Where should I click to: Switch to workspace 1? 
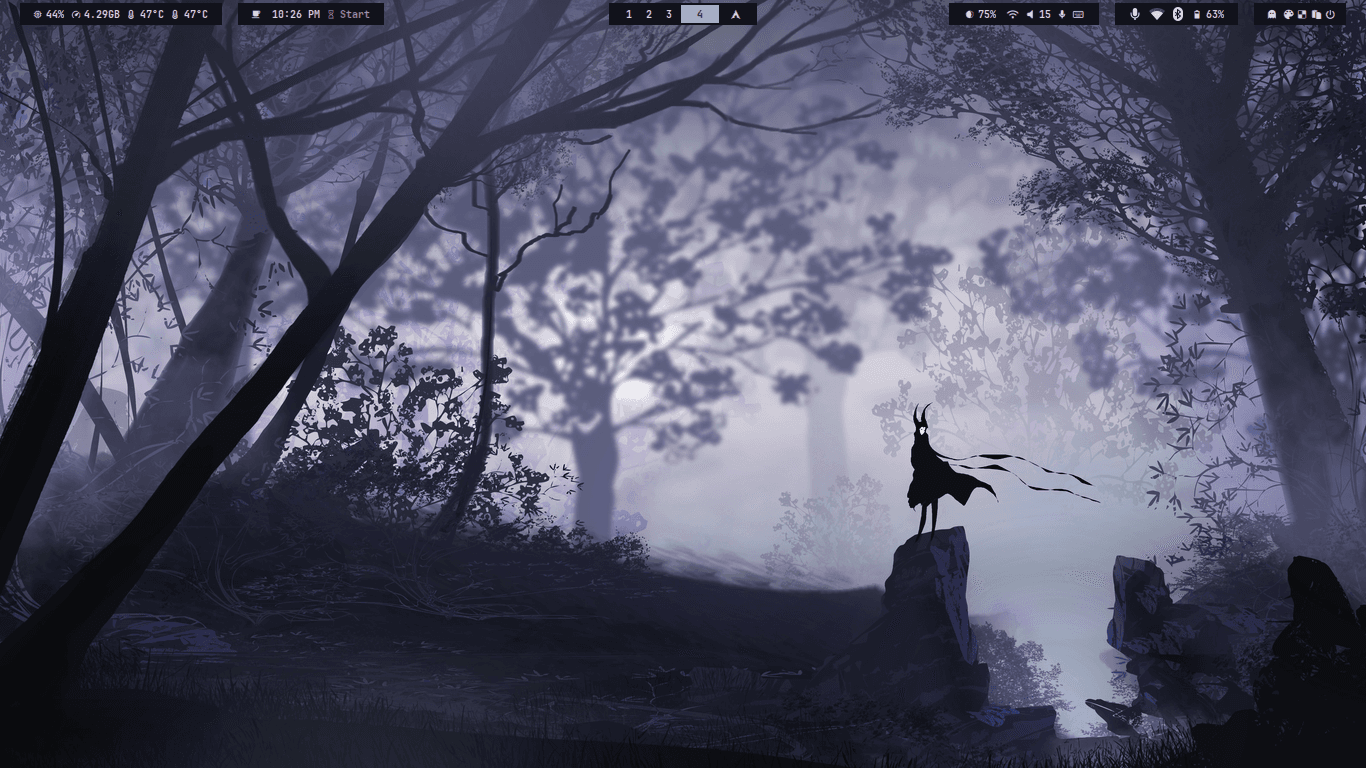629,14
